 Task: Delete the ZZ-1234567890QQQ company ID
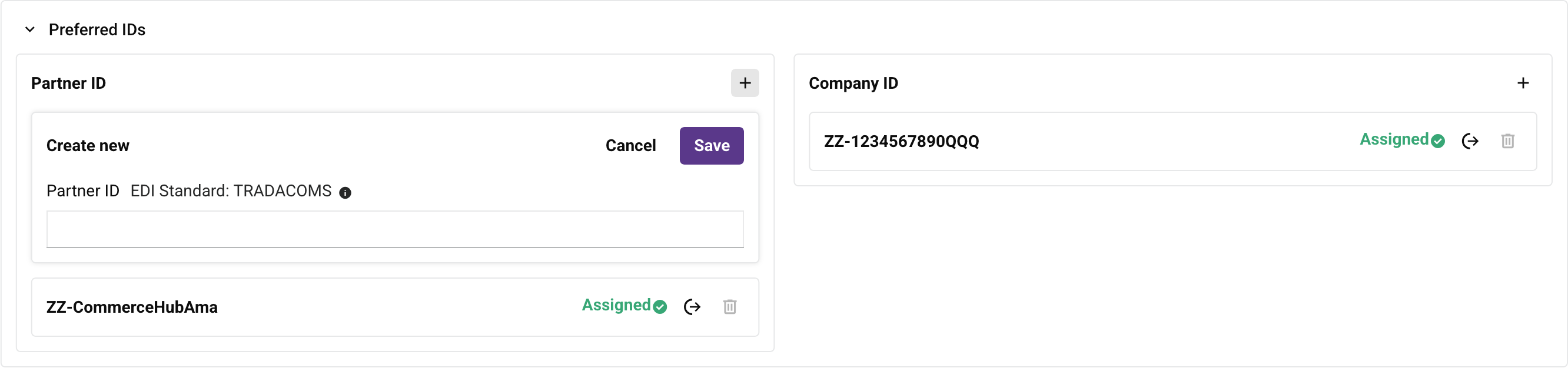click(1508, 141)
